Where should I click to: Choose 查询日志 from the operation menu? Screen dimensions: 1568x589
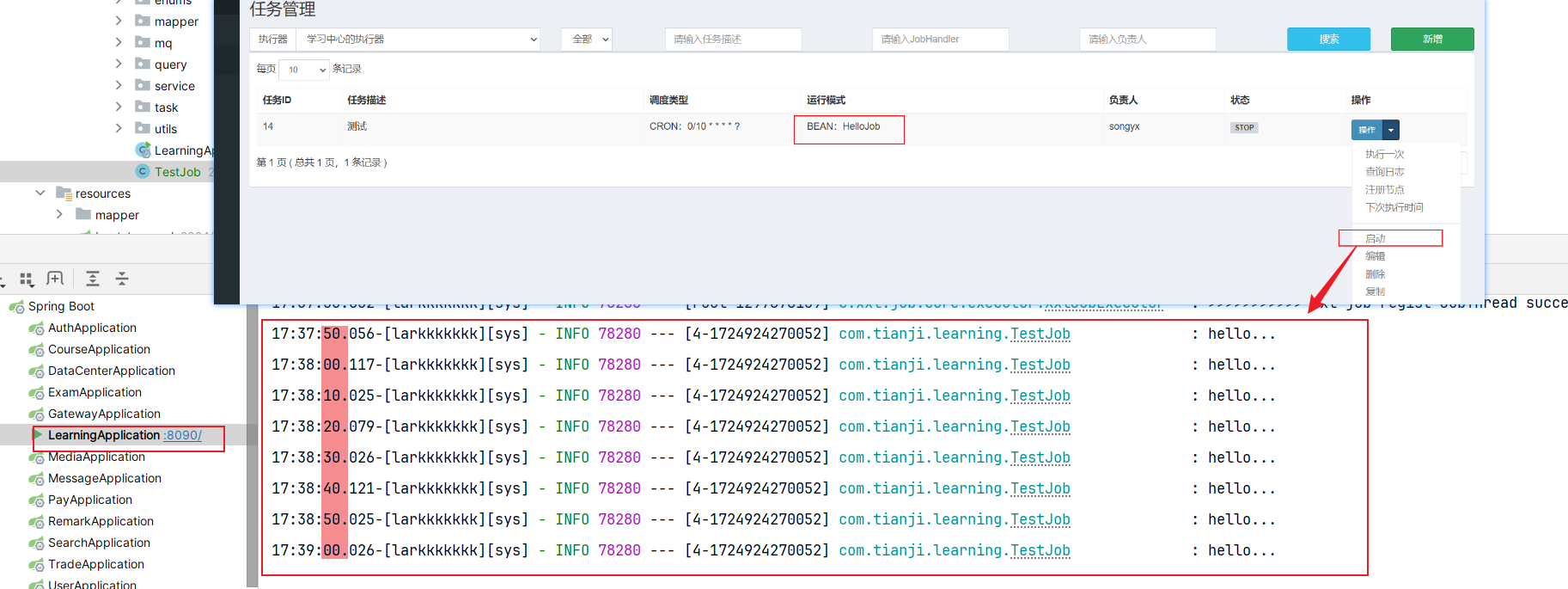point(1385,172)
